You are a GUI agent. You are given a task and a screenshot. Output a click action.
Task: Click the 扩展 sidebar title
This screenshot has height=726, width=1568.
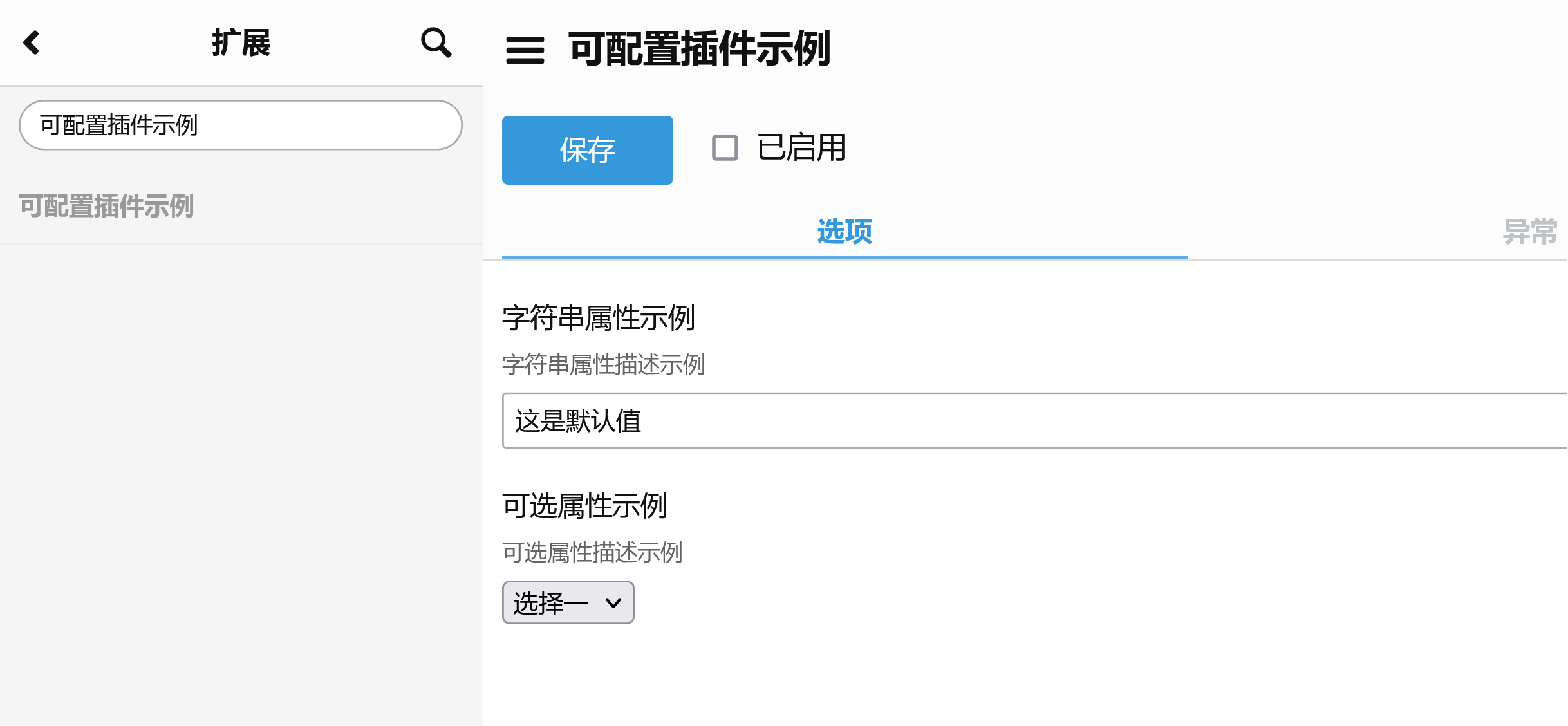click(241, 43)
